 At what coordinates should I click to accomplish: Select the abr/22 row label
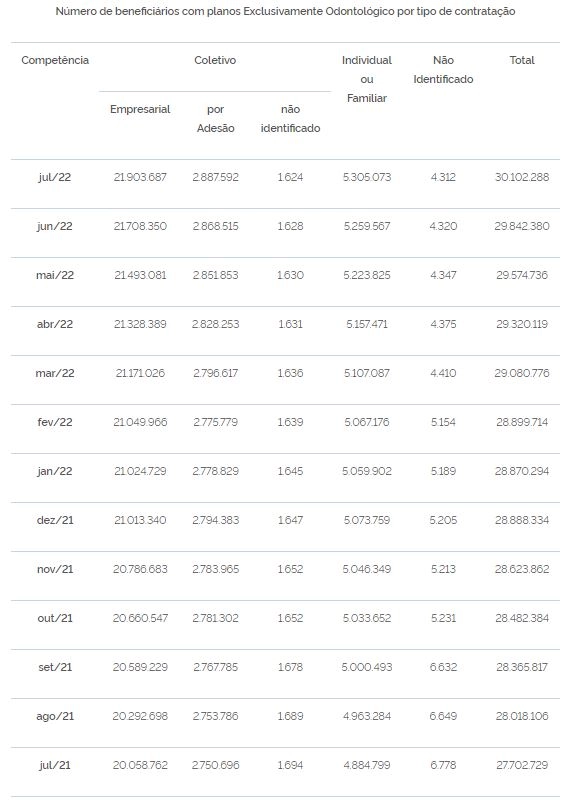55,324
